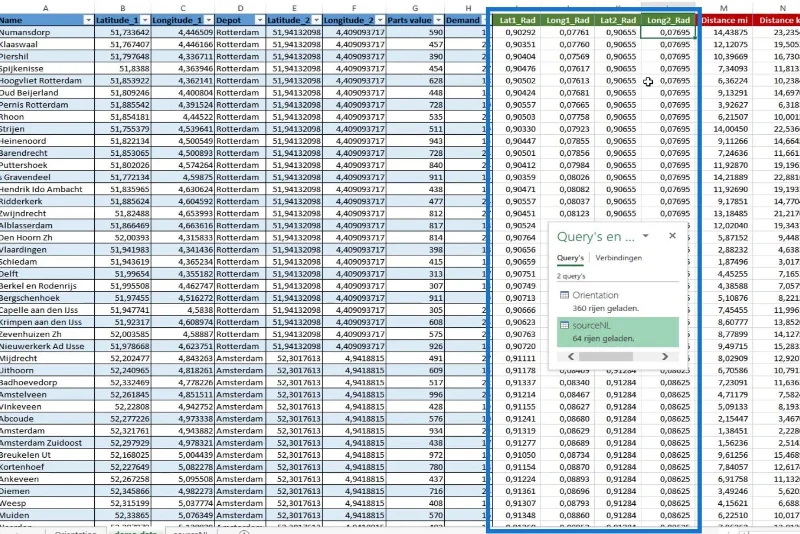
Task: Select the Numansdorp name cell
Action: pos(47,32)
